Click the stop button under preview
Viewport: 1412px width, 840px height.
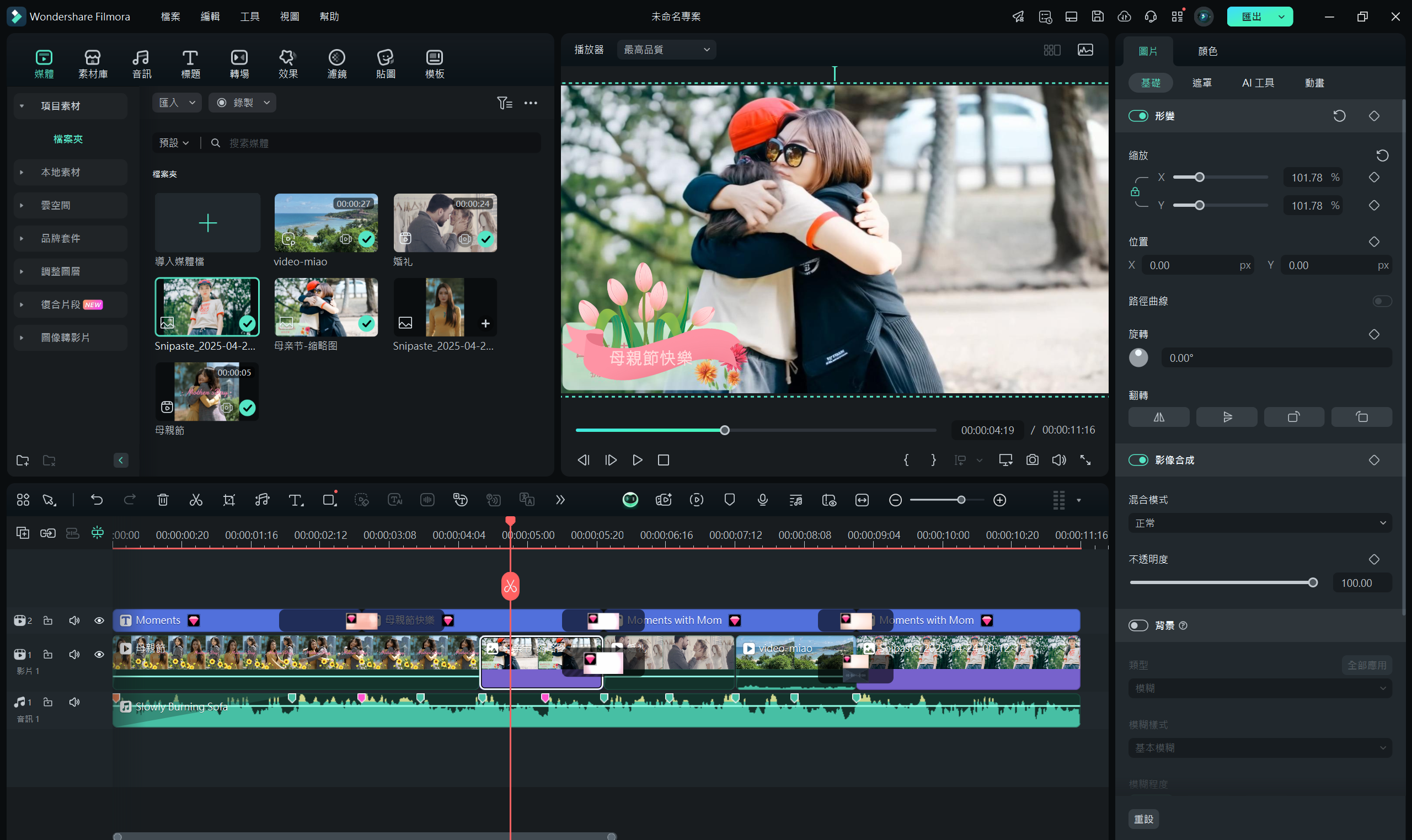pos(664,460)
